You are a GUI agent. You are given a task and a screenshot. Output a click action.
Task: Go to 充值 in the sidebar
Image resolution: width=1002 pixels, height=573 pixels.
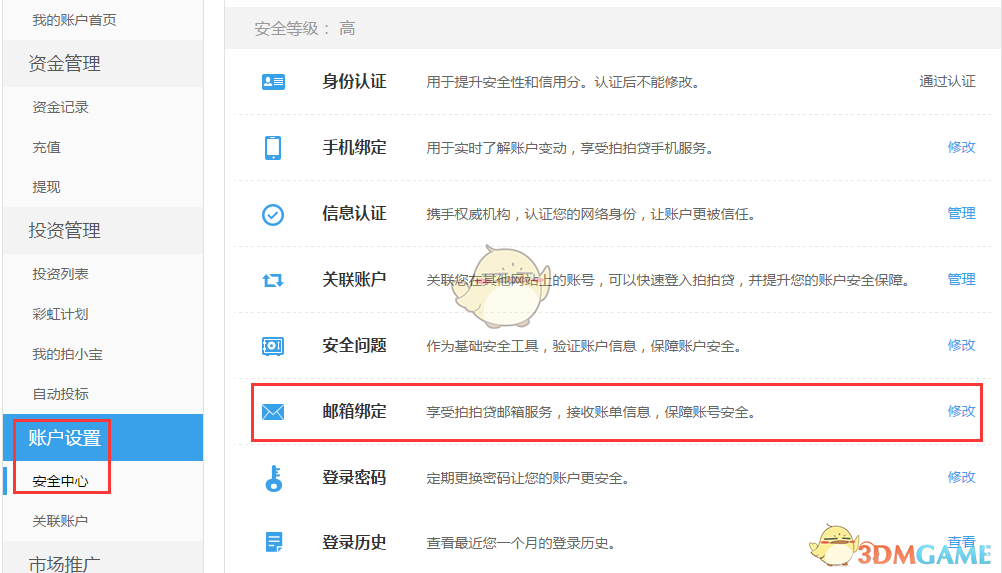pyautogui.click(x=46, y=147)
